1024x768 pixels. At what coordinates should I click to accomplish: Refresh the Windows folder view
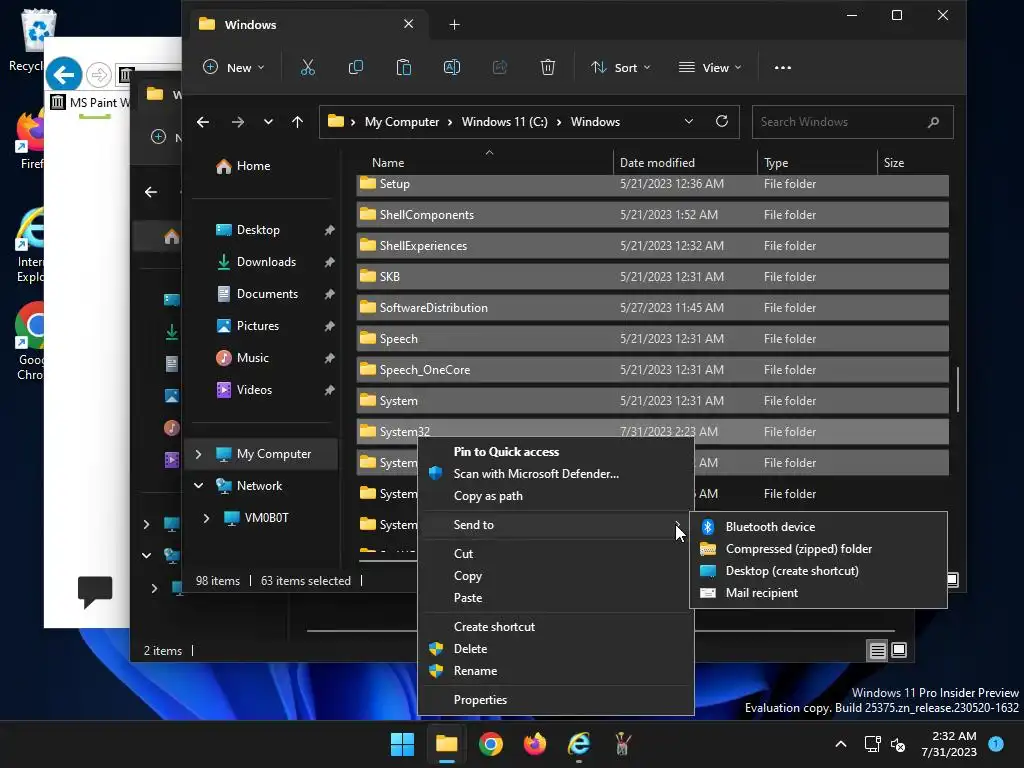(x=722, y=121)
